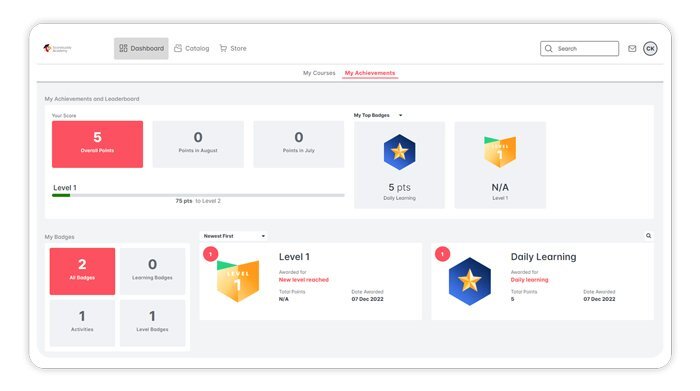The width and height of the screenshot is (700, 391).
Task: Click the red count badge on Daily Learning card
Action: [442, 254]
